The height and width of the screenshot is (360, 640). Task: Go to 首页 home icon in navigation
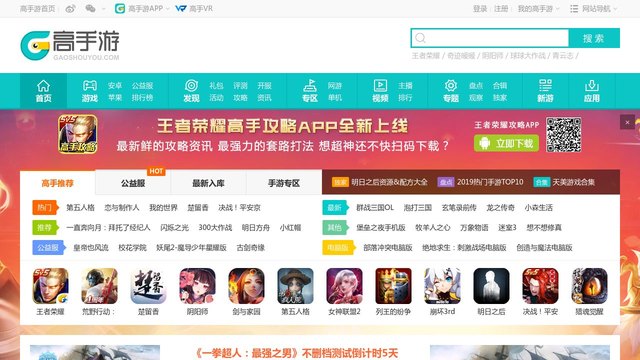pos(43,86)
